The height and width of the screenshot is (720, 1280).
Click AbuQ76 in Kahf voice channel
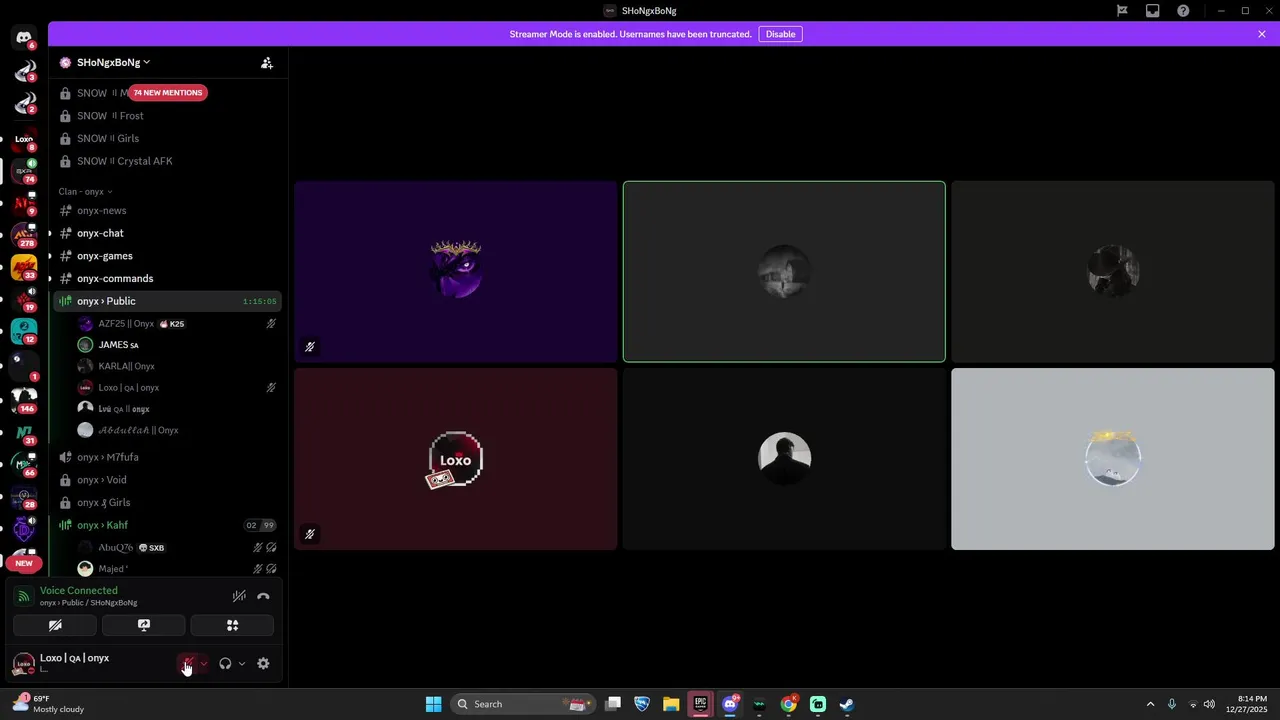[177, 548]
